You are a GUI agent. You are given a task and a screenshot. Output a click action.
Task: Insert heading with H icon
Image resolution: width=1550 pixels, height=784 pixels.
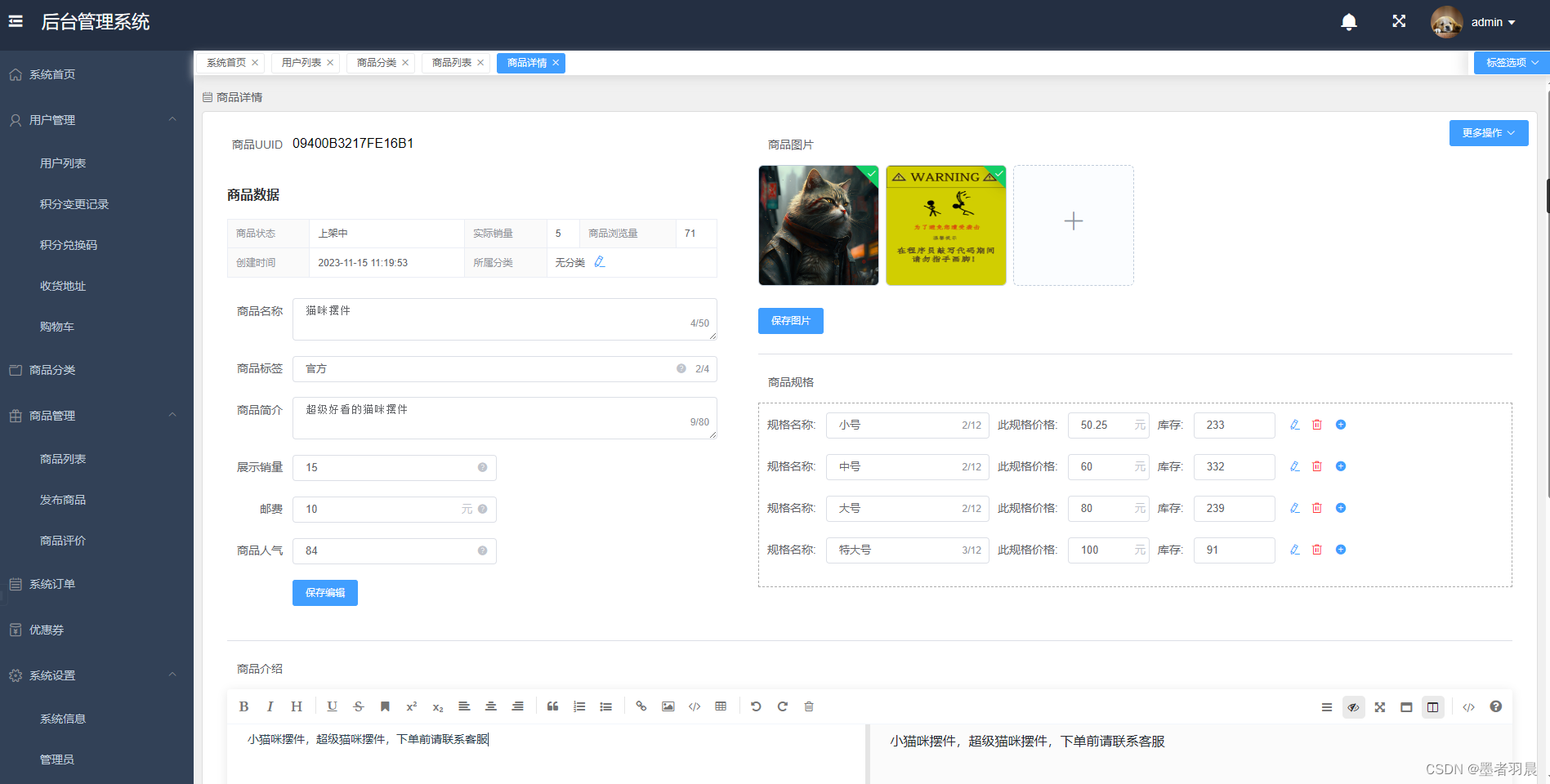[297, 706]
